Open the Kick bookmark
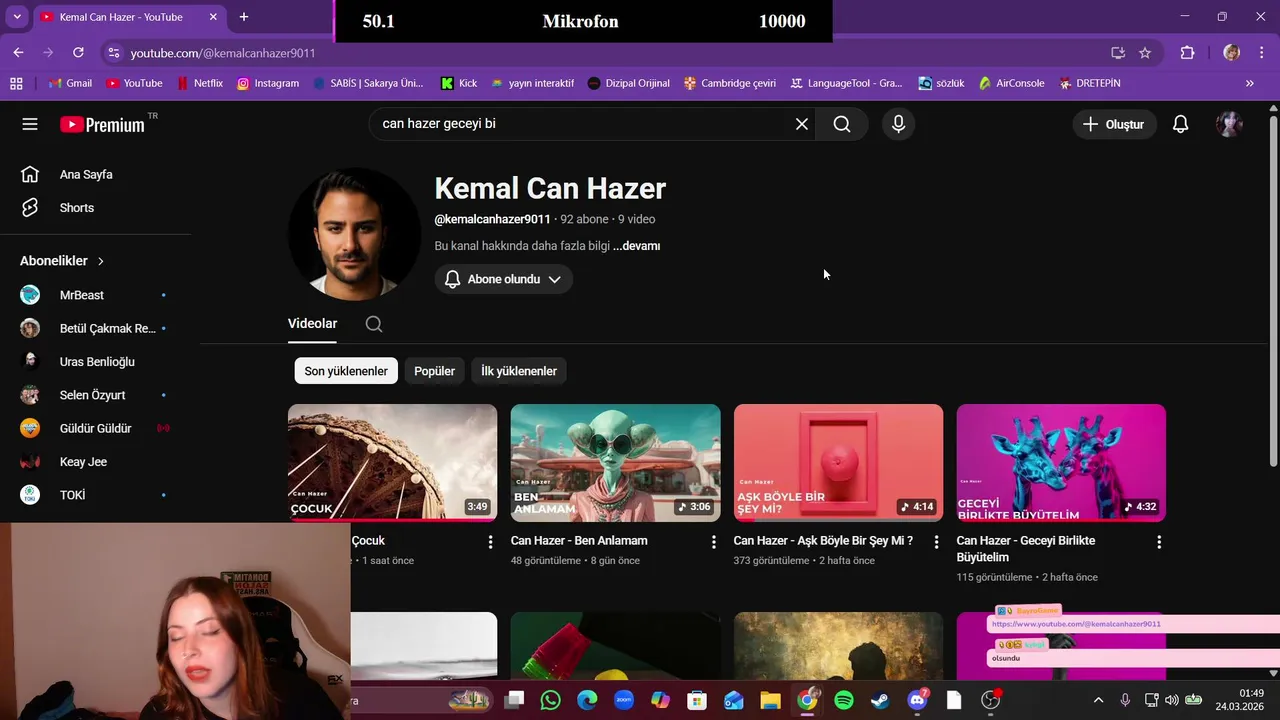This screenshot has height=720, width=1280. [x=459, y=83]
